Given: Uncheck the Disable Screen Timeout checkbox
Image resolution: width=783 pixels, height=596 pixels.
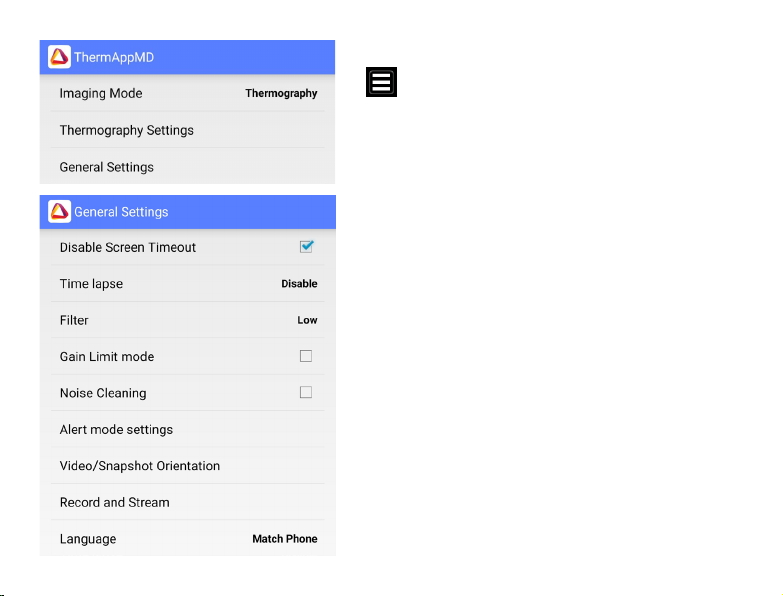Looking at the screenshot, I should click(306, 247).
